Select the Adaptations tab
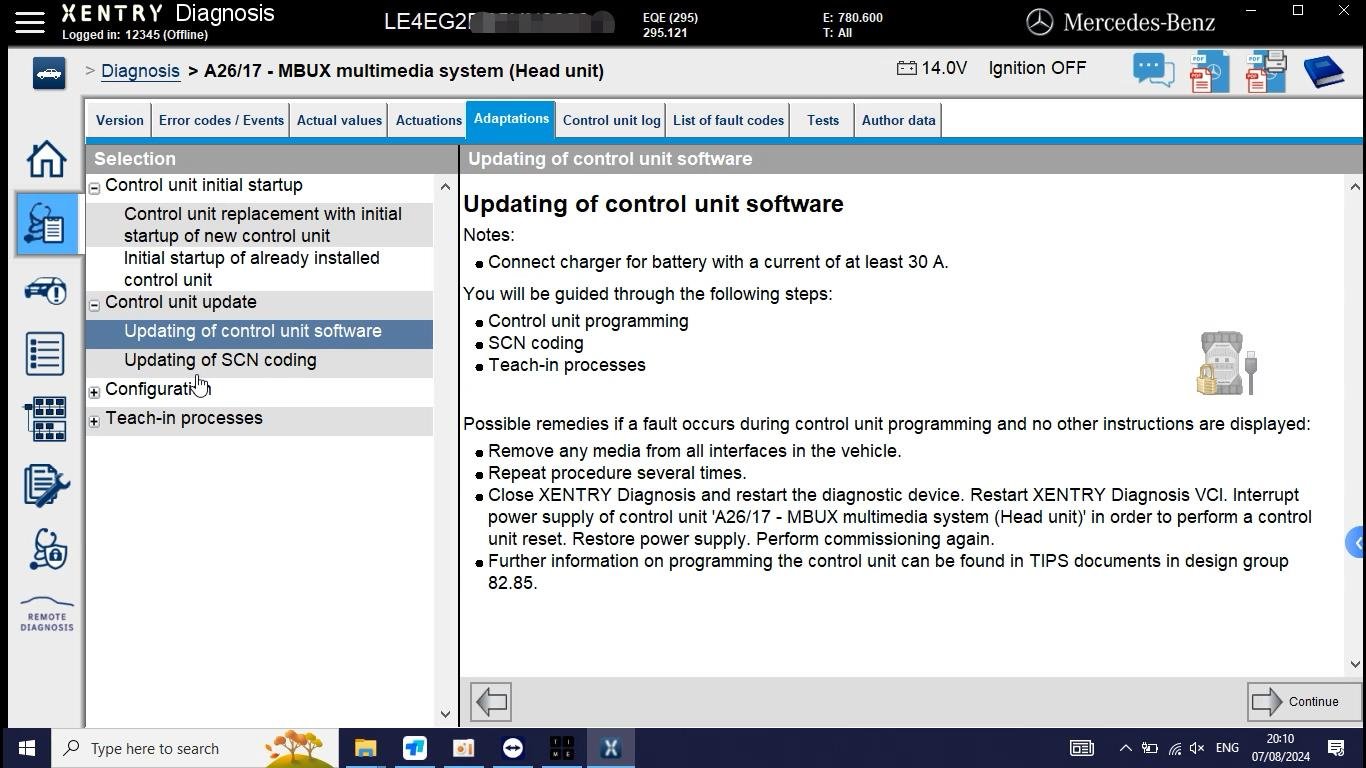Screen dimensions: 1366x768 511,119
